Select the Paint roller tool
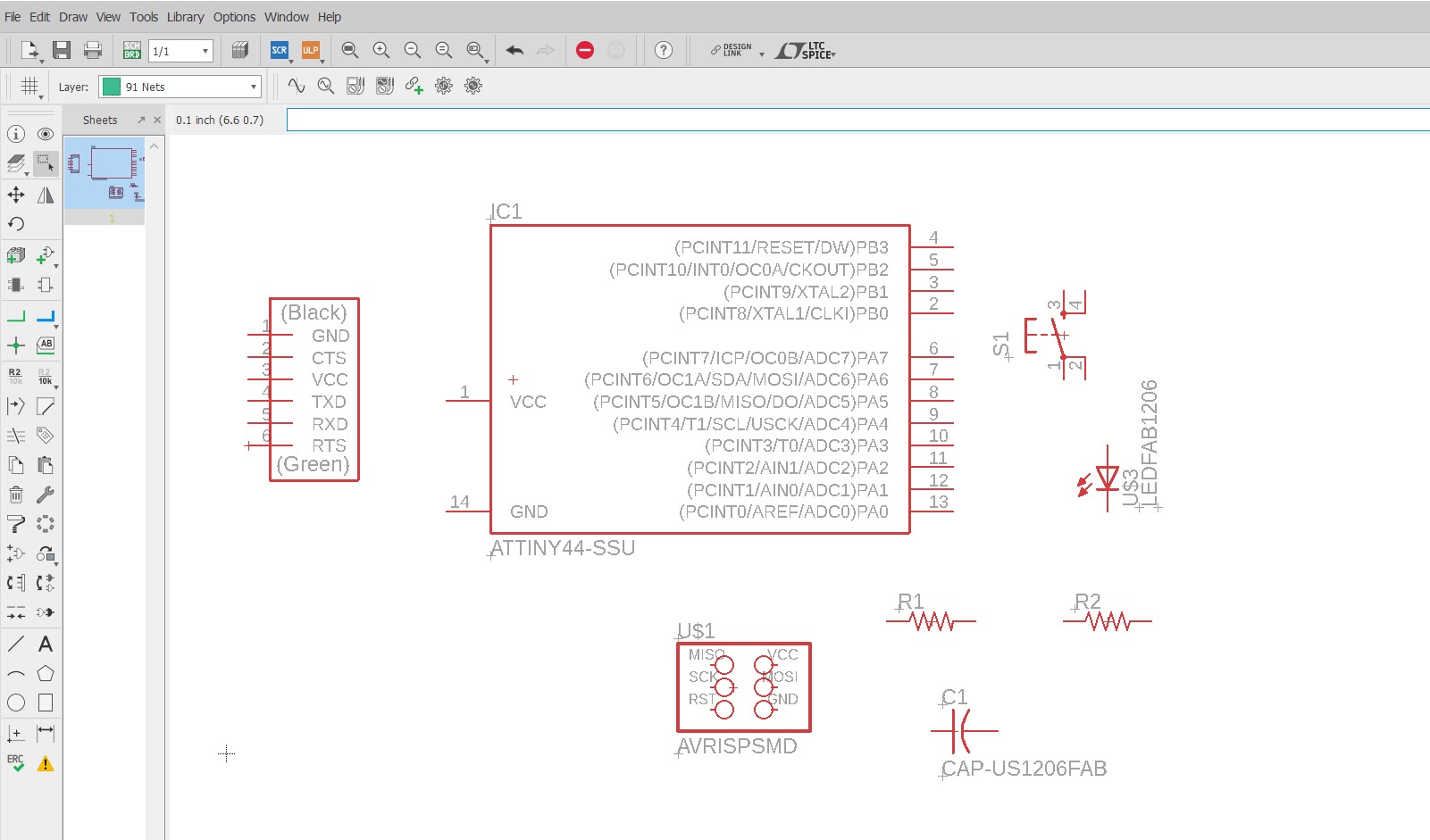 coord(16,524)
